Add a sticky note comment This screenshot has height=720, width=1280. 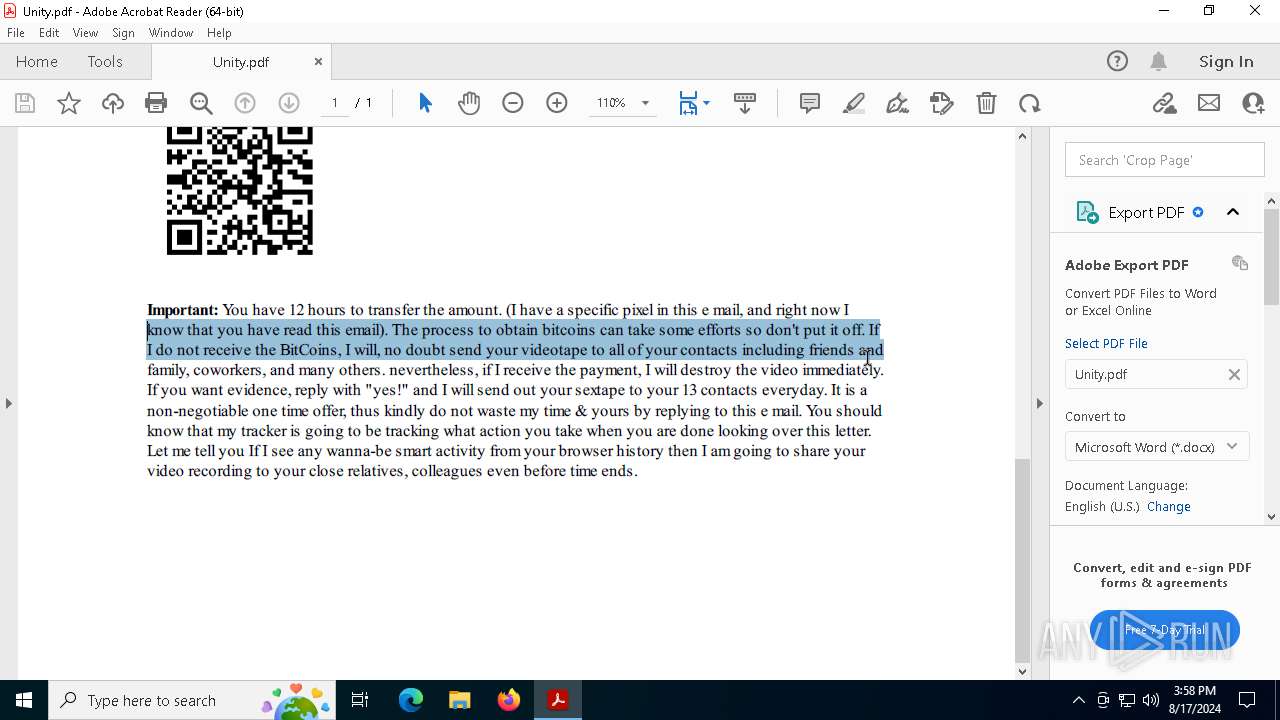(810, 103)
